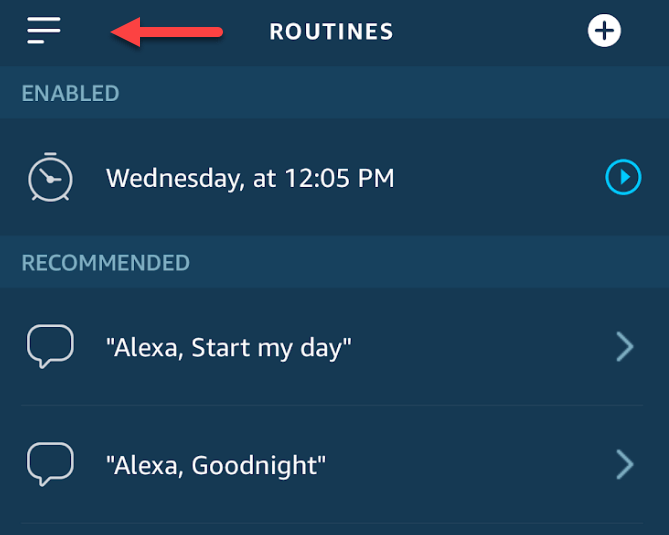Add a new routine with plus icon
Image resolution: width=669 pixels, height=535 pixels.
(604, 31)
